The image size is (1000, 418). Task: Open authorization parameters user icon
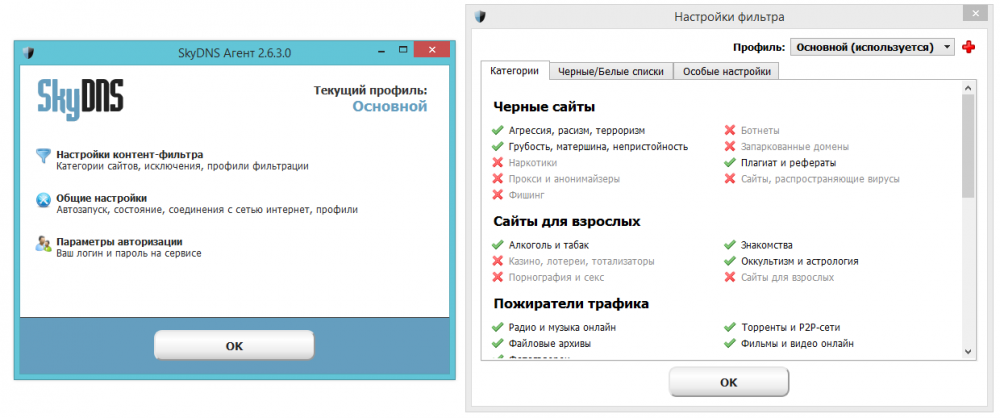43,244
